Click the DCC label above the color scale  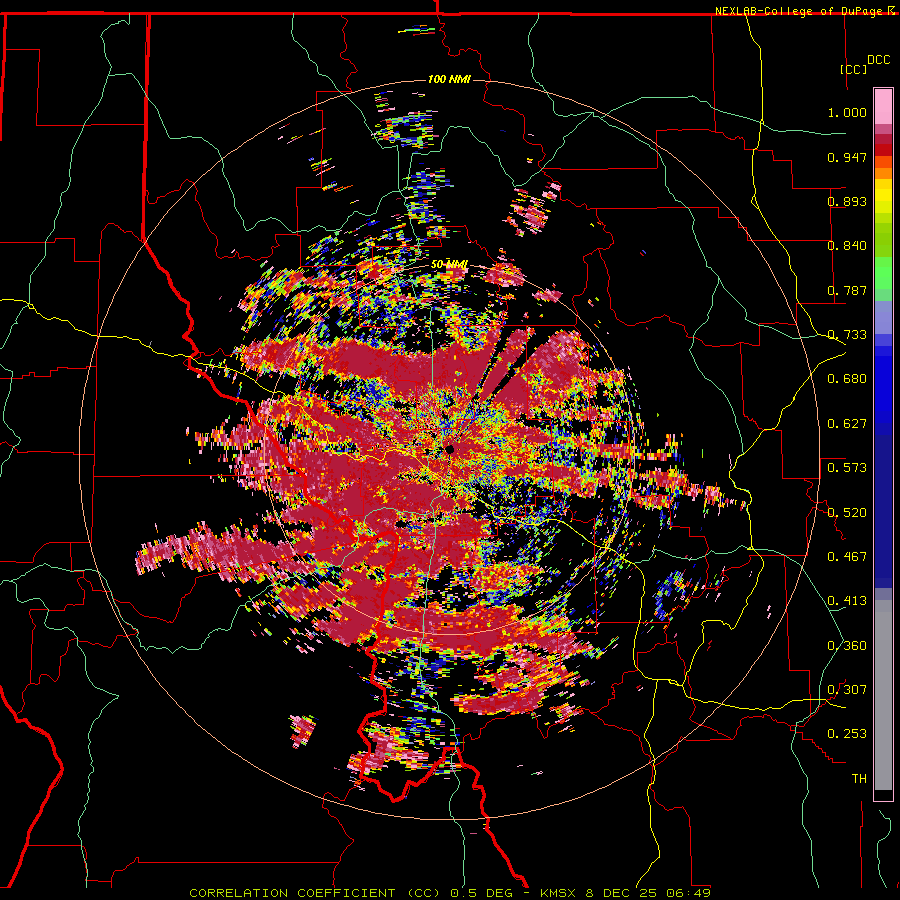pos(879,60)
